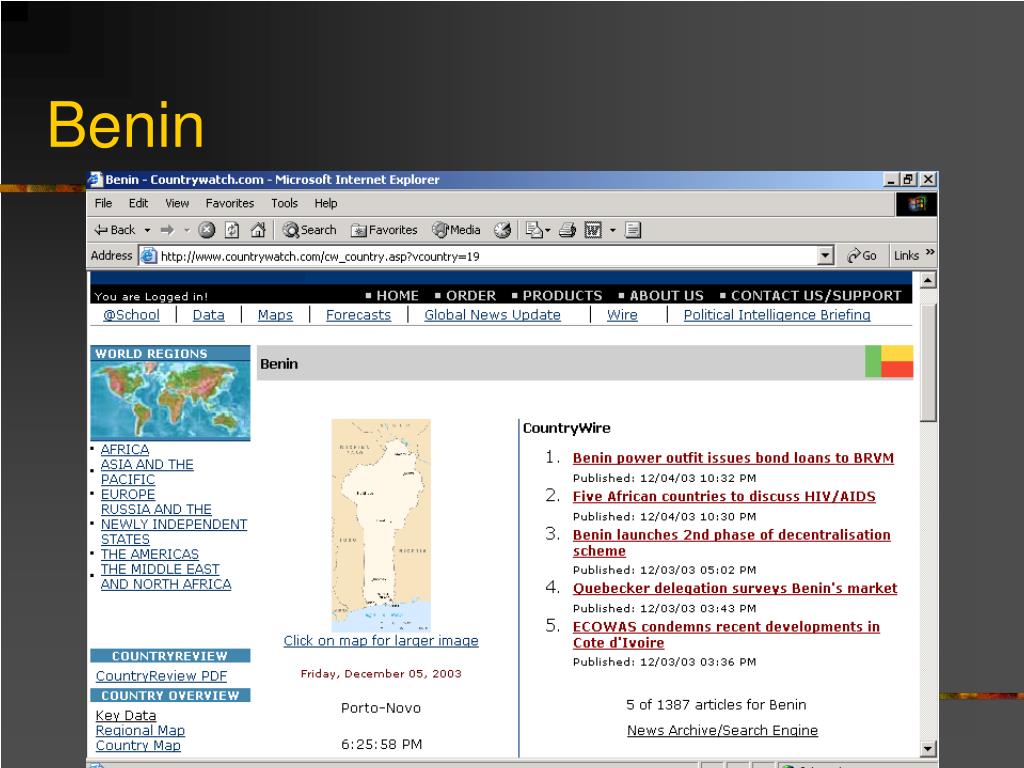Select the AFRICA region link
The image size is (1024, 768).
tap(125, 449)
